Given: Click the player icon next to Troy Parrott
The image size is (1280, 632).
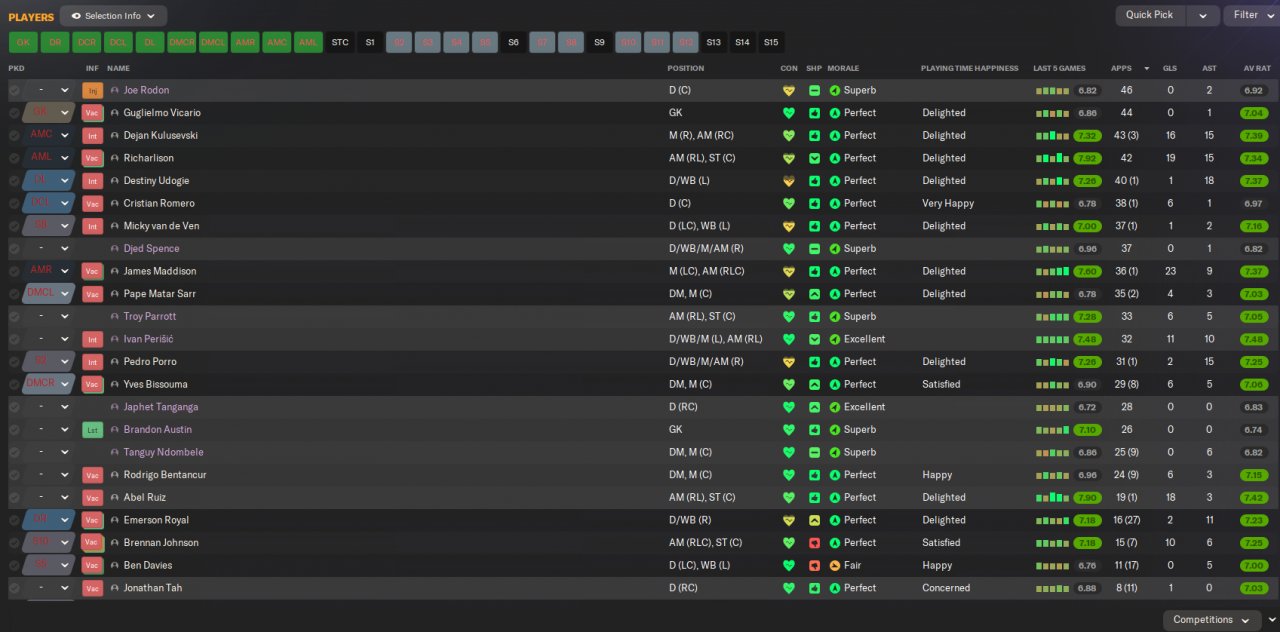Looking at the screenshot, I should (x=115, y=316).
